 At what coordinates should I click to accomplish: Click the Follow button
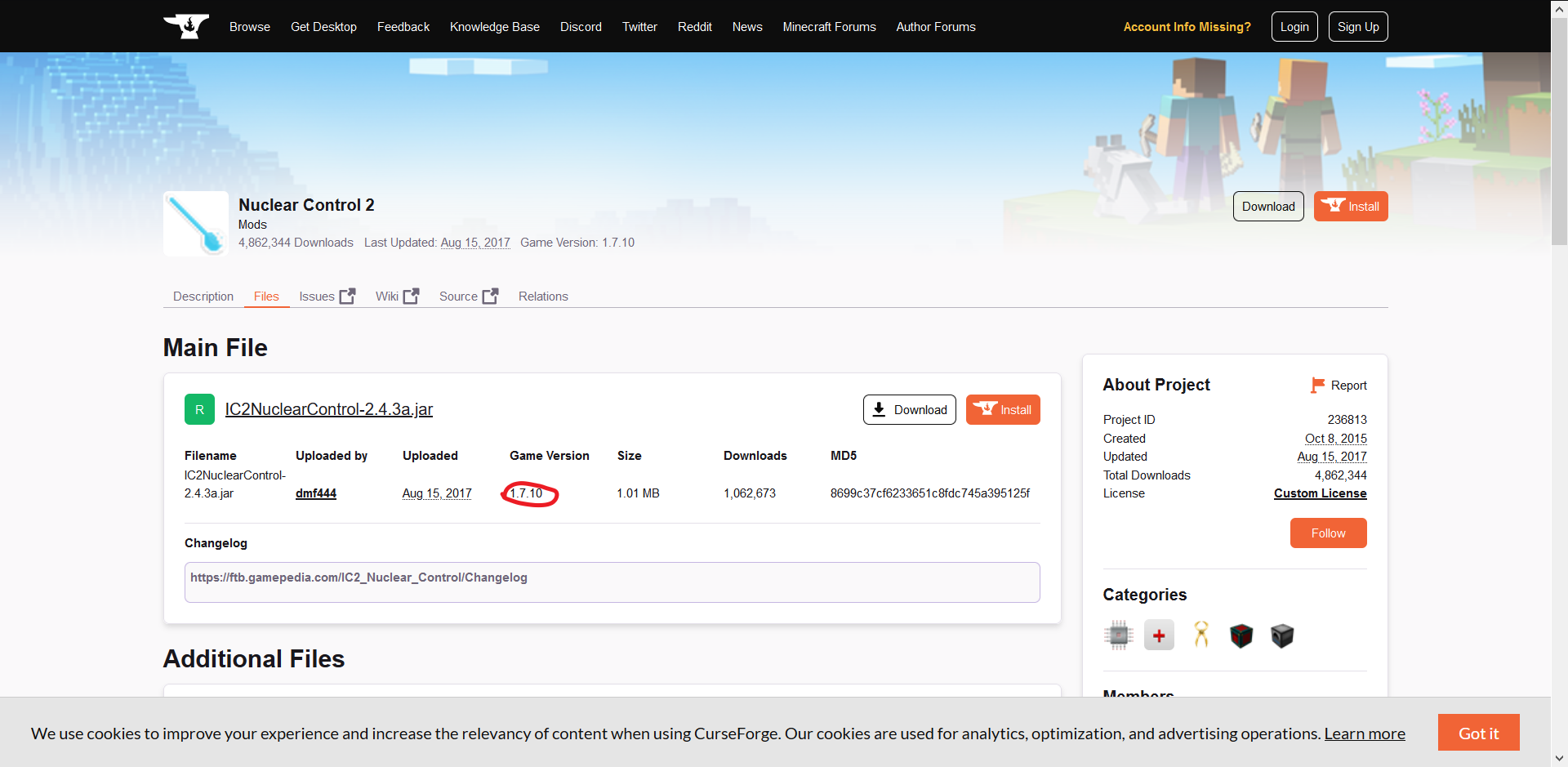point(1328,533)
